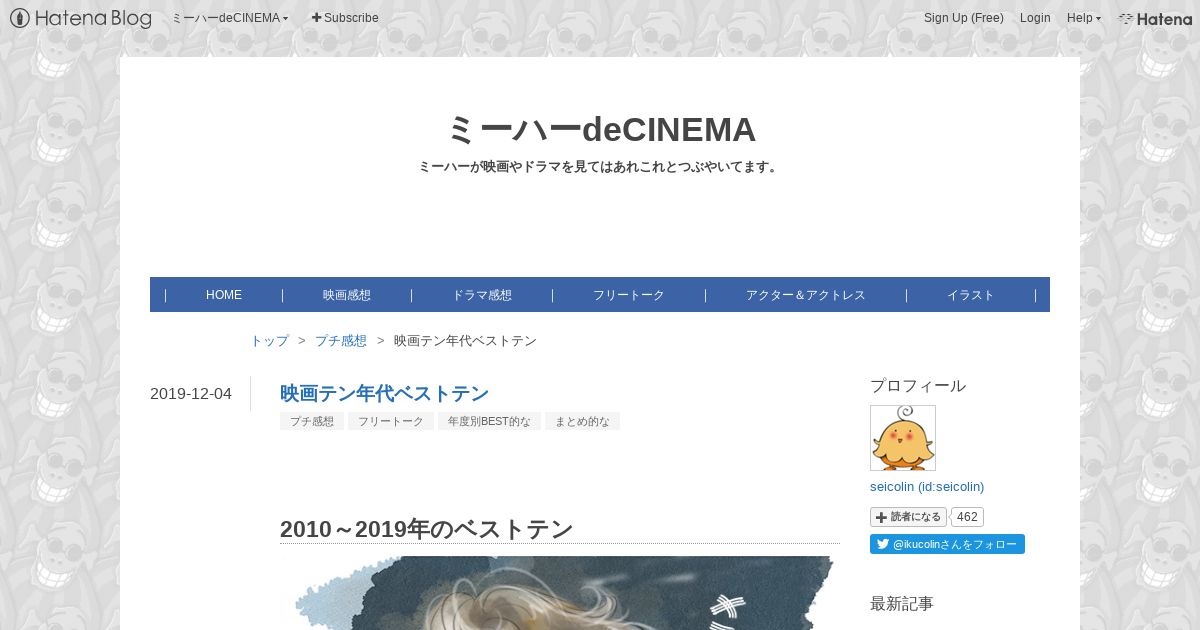Select the イラスト navigation item

[971, 295]
